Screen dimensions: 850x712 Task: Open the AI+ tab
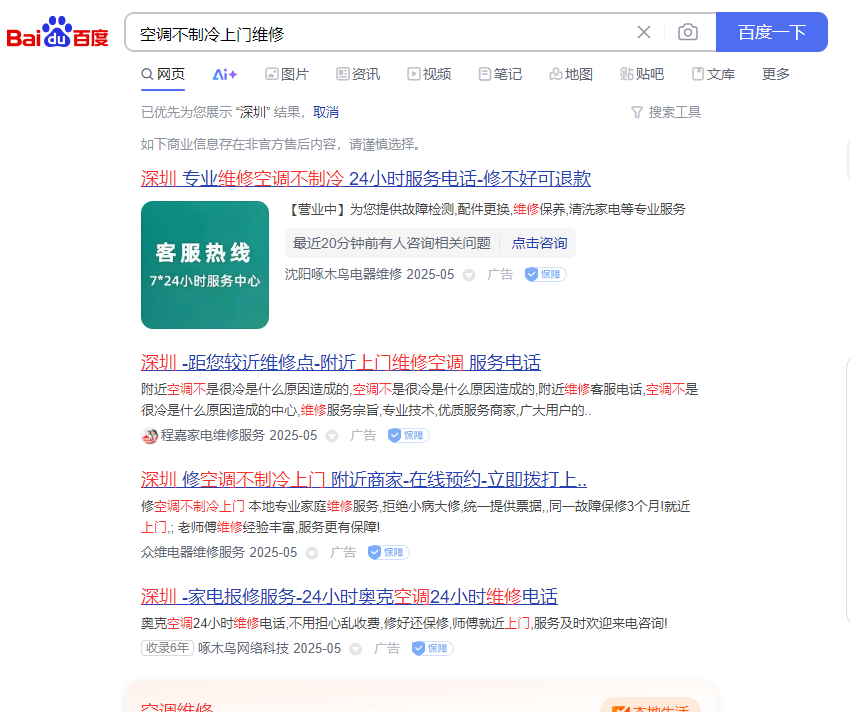(224, 75)
